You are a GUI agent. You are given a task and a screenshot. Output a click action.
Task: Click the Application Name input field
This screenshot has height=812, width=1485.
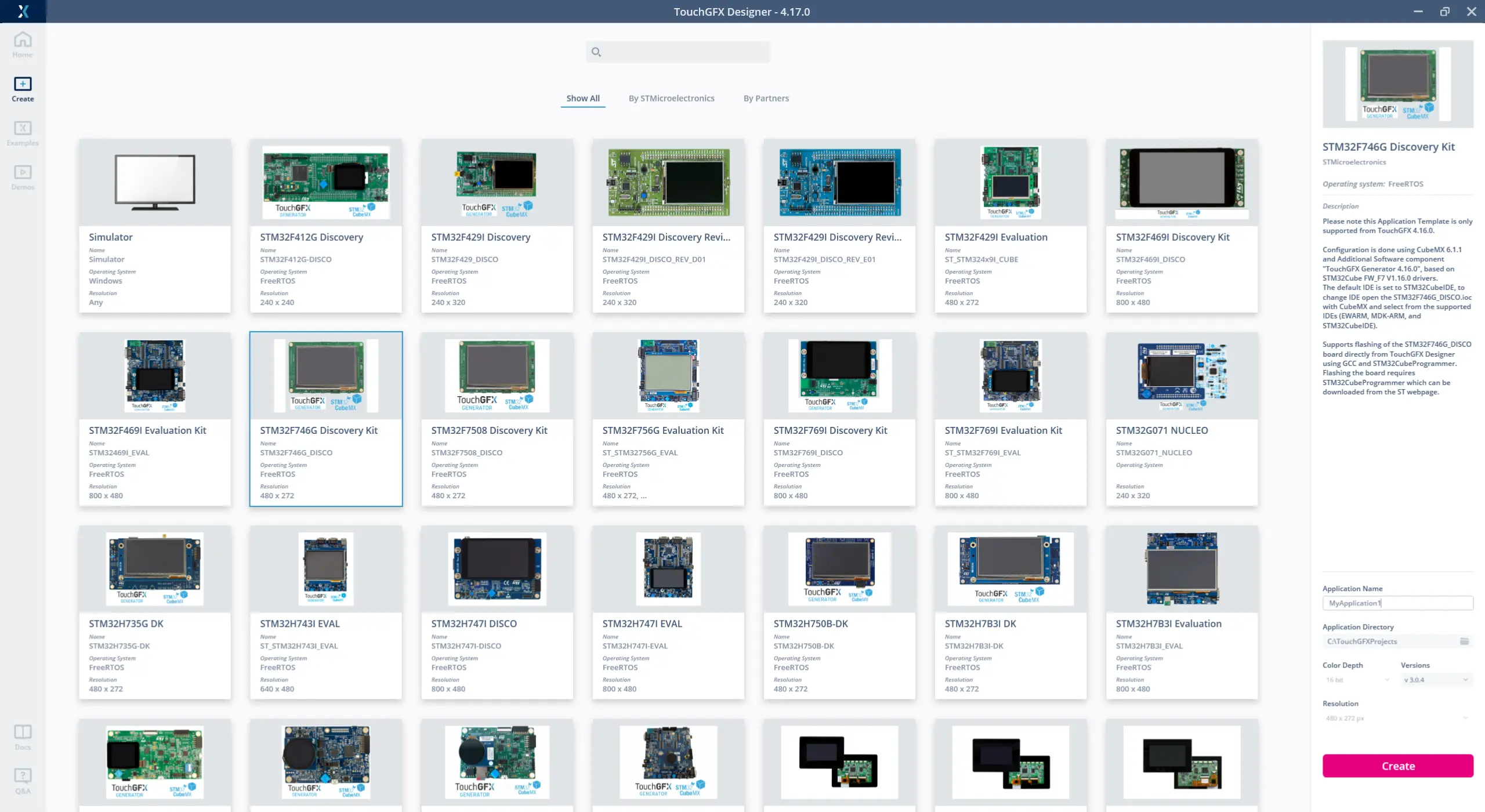pos(1397,603)
